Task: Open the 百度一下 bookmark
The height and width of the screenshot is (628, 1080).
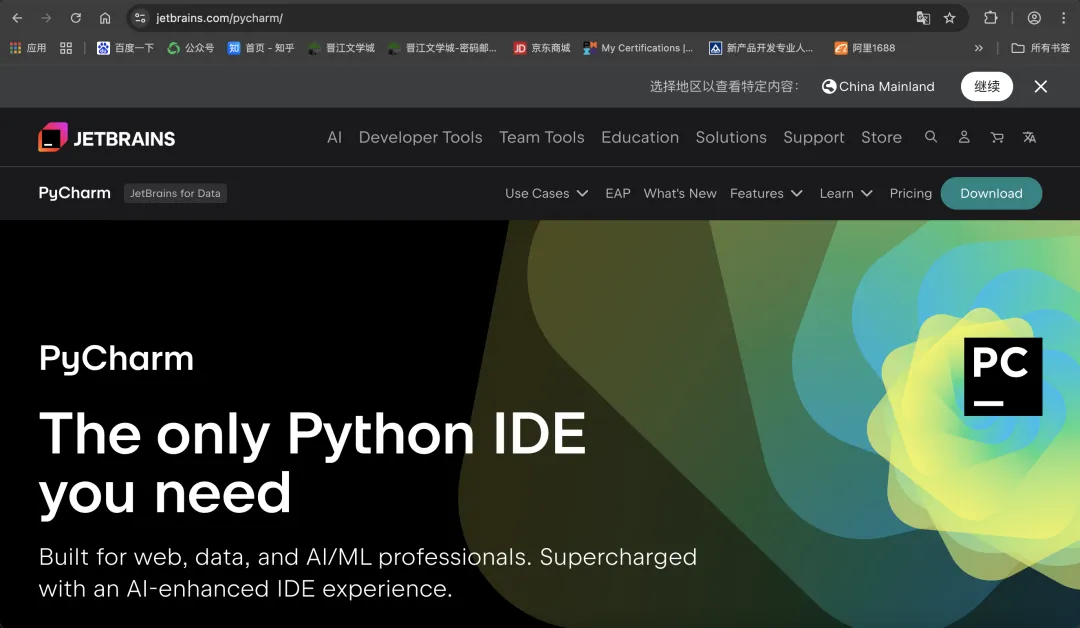Action: coord(125,48)
